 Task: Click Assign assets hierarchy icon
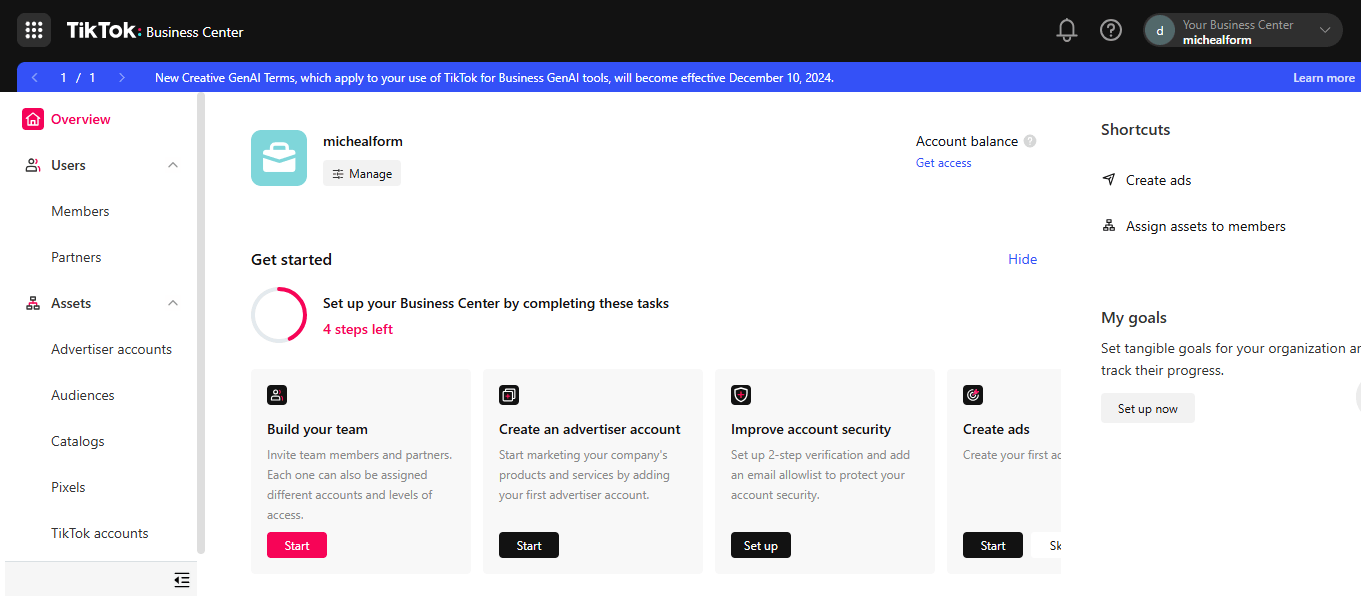click(1109, 226)
